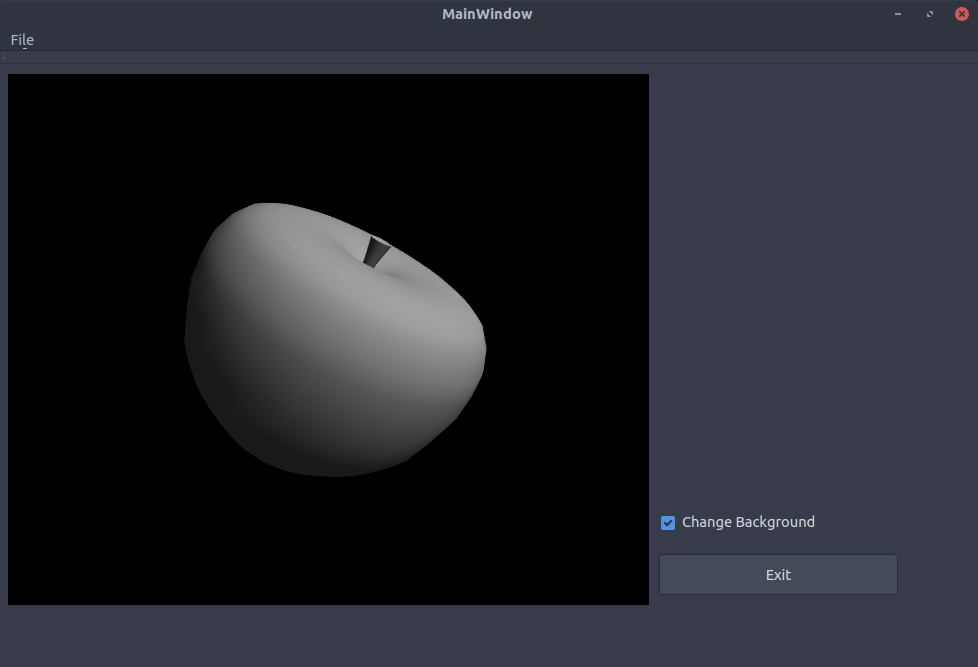This screenshot has width=978, height=667.
Task: Click the Change Background label text
Action: [747, 522]
